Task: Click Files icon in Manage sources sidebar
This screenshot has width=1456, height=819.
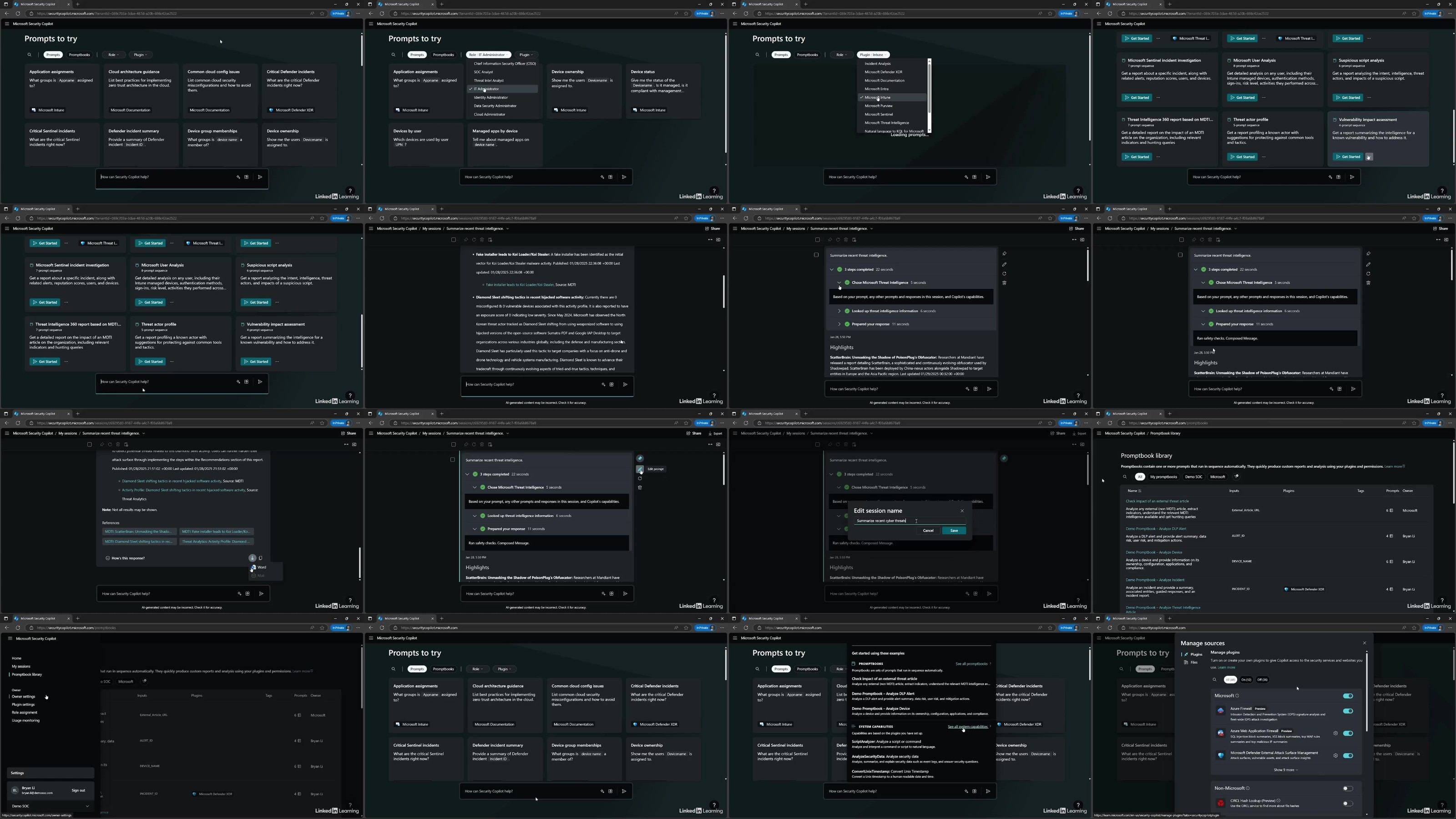Action: 1186,662
